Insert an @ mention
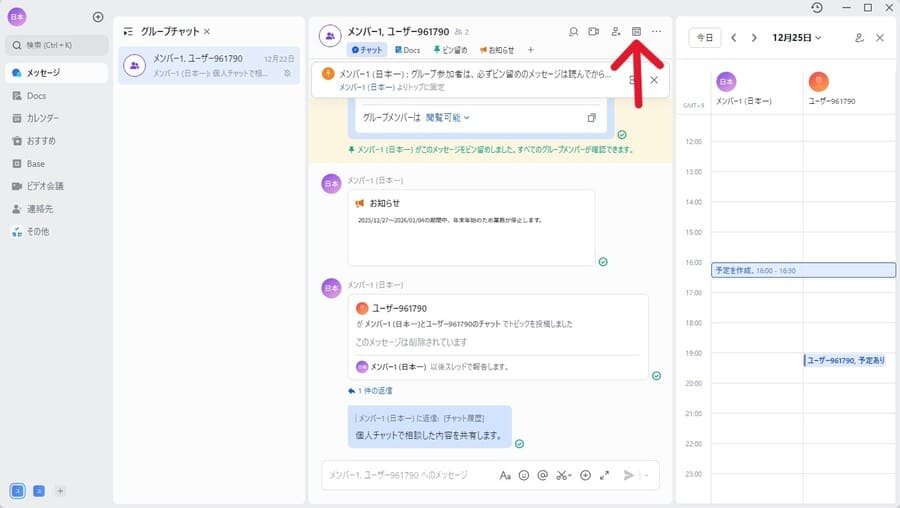900x508 pixels. tap(542, 475)
